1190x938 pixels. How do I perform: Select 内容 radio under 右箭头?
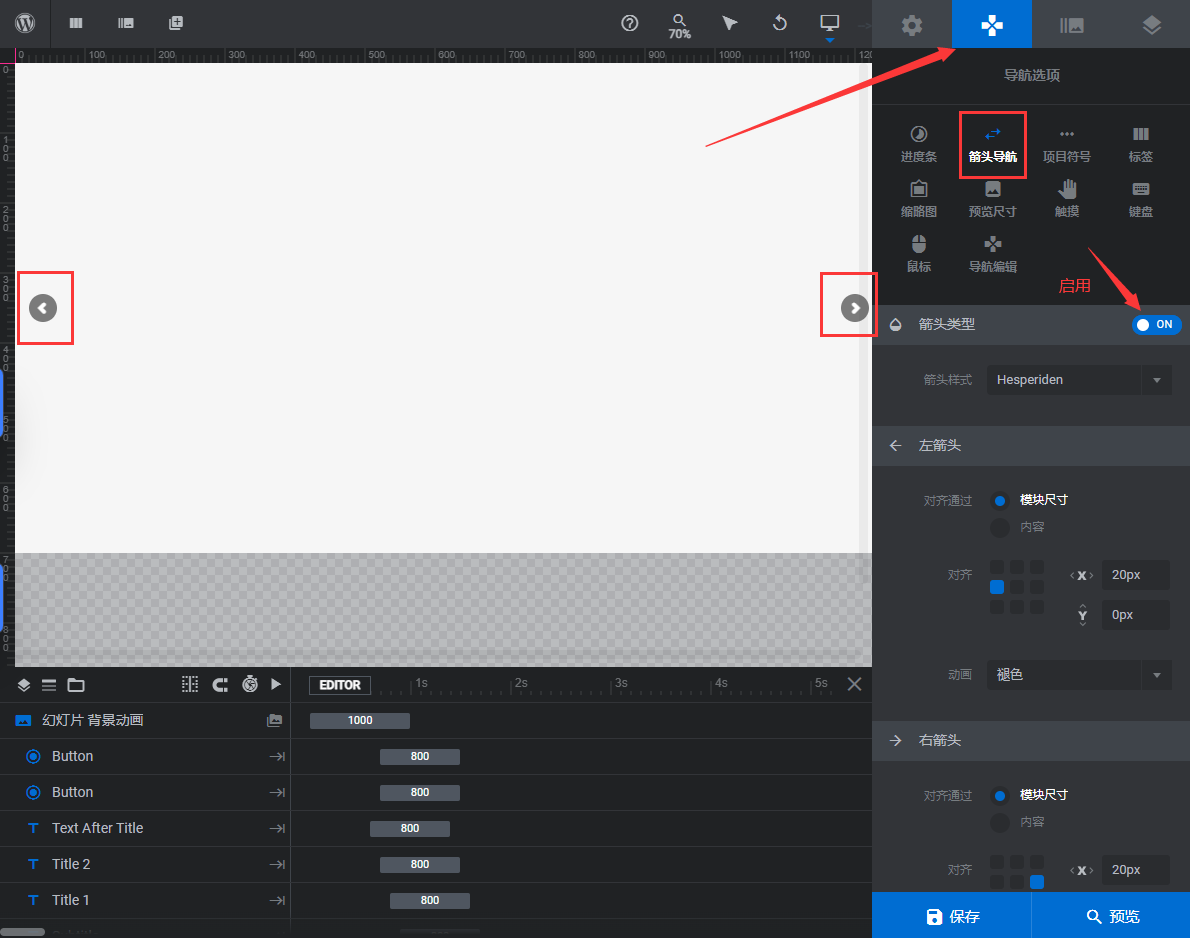coord(1000,822)
